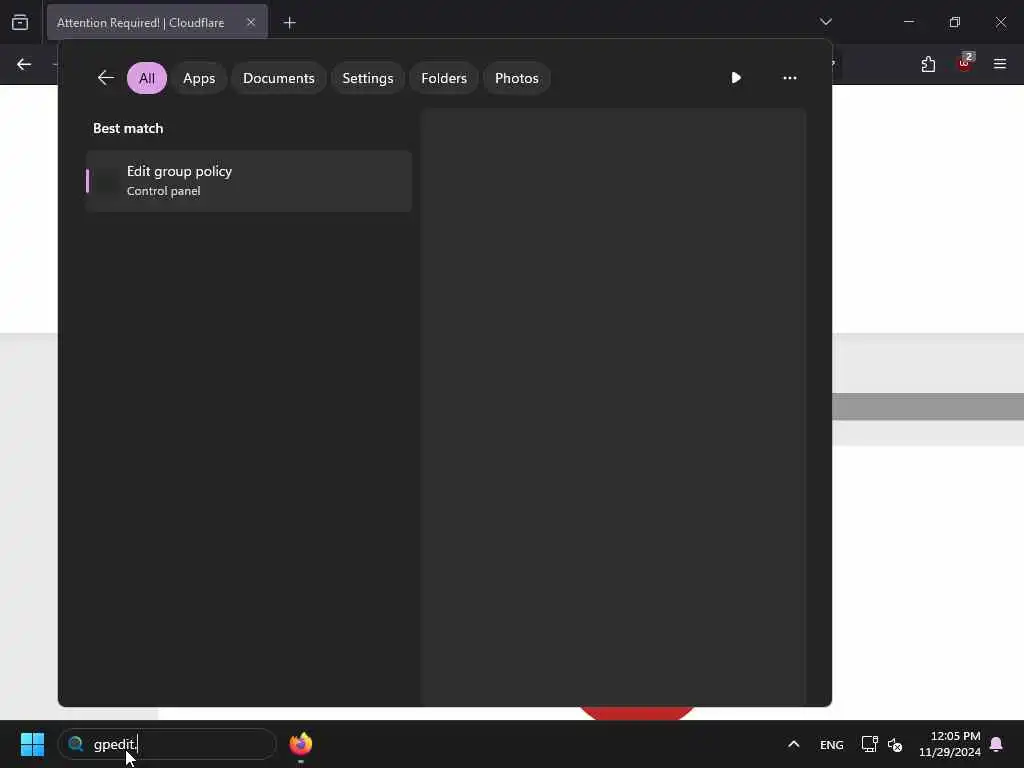1024x768 pixels.
Task: Close the Cloudflare browser tab
Action: point(251,22)
